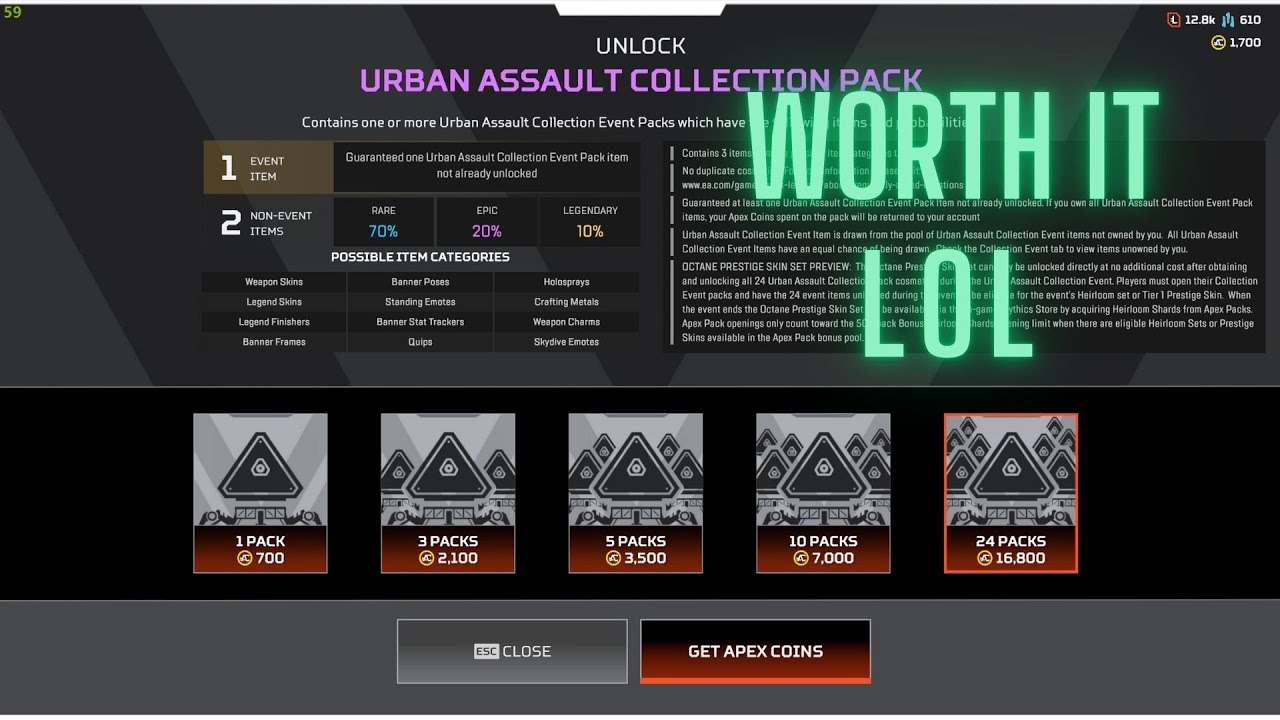This screenshot has width=1280, height=720.
Task: Open the Get Apex Coins purchase button
Action: (755, 651)
